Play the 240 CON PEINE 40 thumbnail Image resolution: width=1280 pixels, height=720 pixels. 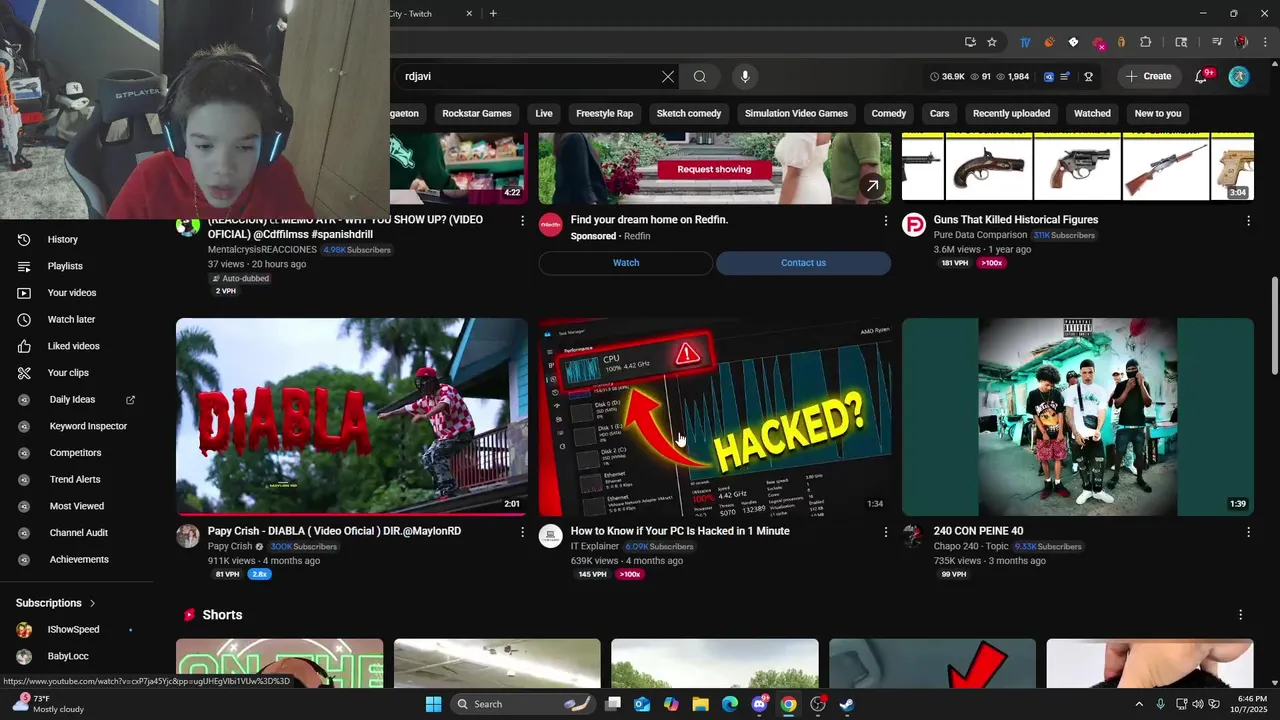coord(1078,417)
